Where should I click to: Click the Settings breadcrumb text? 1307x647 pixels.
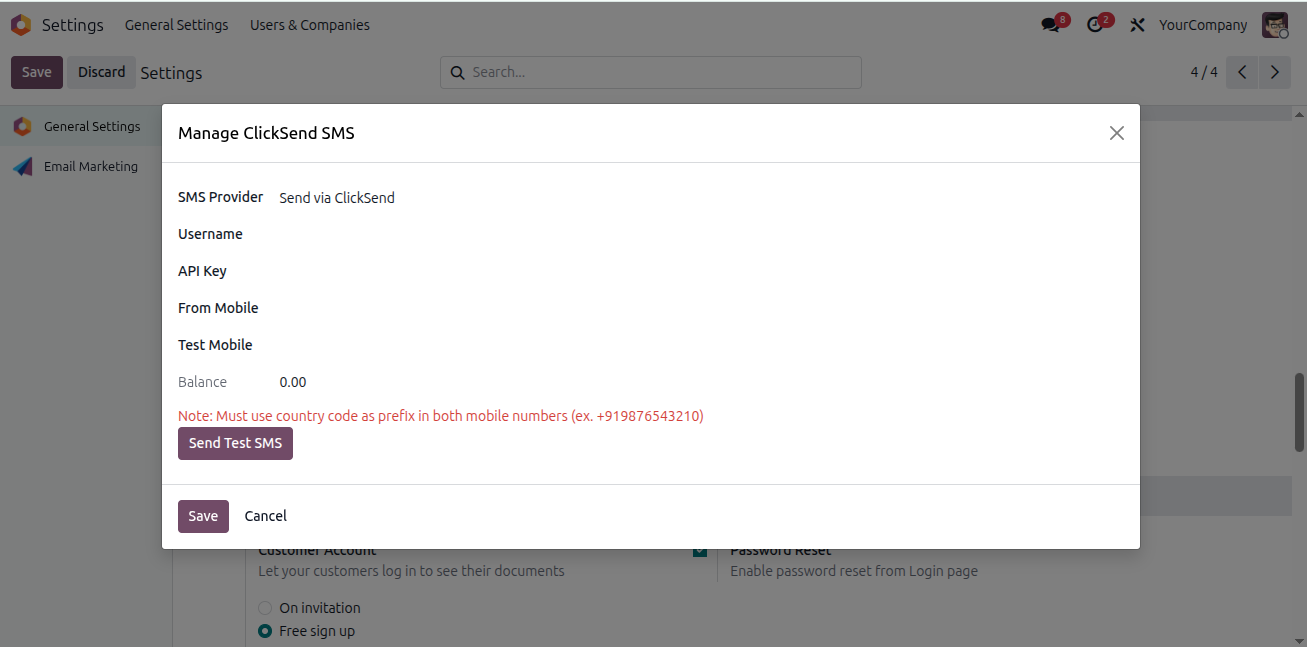171,73
